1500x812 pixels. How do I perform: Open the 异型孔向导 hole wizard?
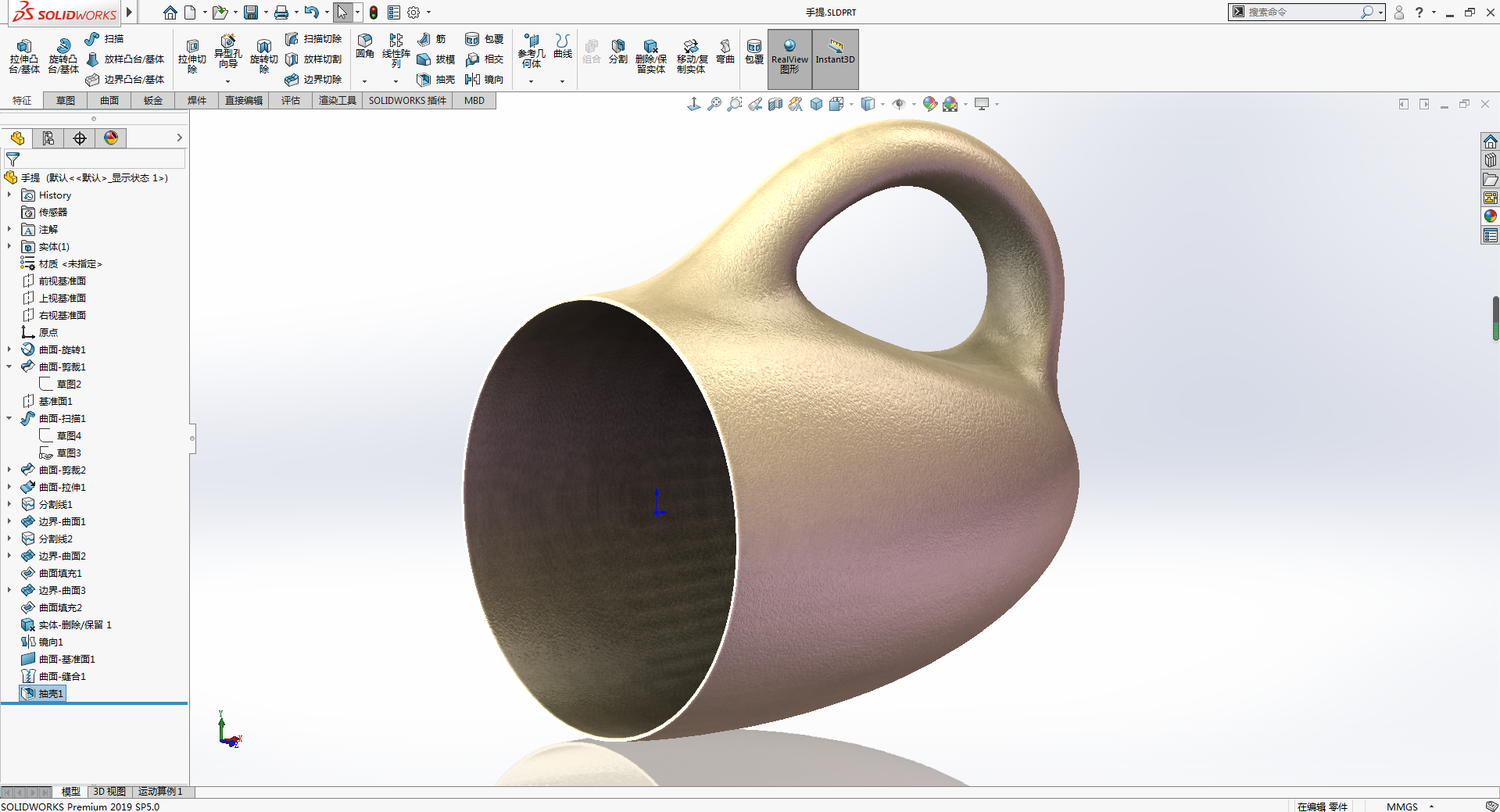tap(227, 52)
